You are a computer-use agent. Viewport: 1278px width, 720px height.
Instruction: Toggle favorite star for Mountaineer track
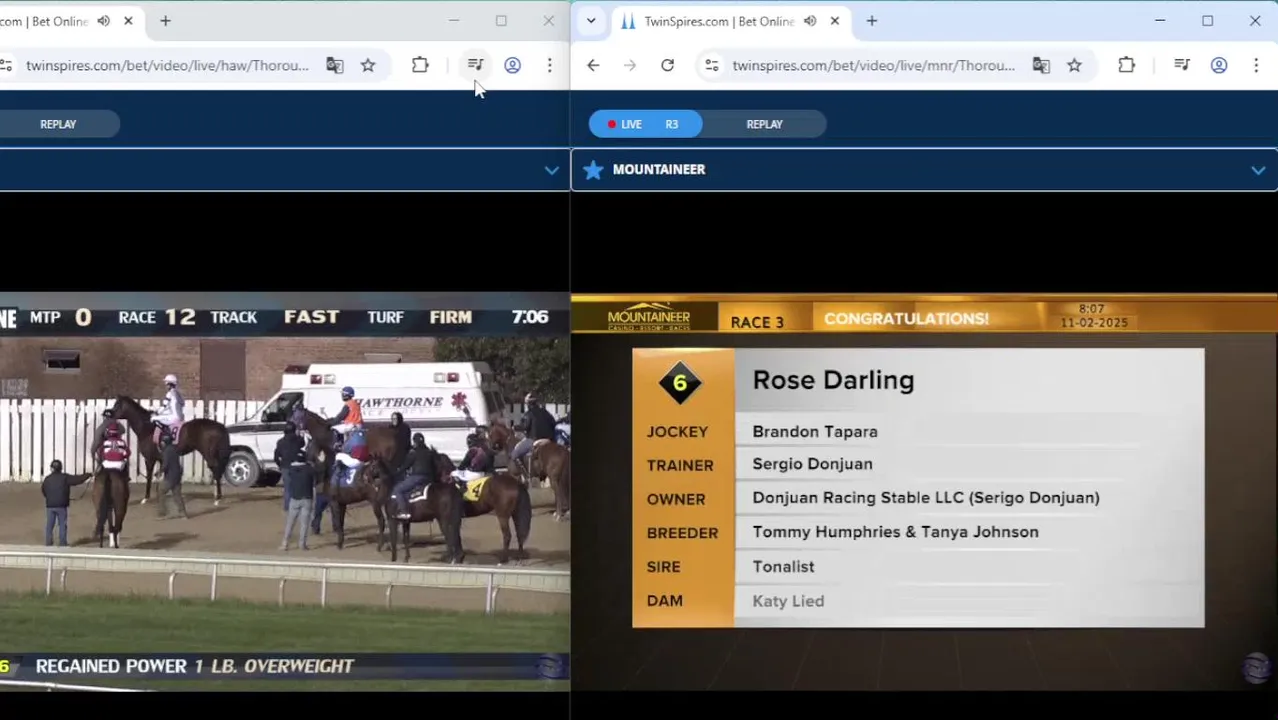pyautogui.click(x=593, y=170)
